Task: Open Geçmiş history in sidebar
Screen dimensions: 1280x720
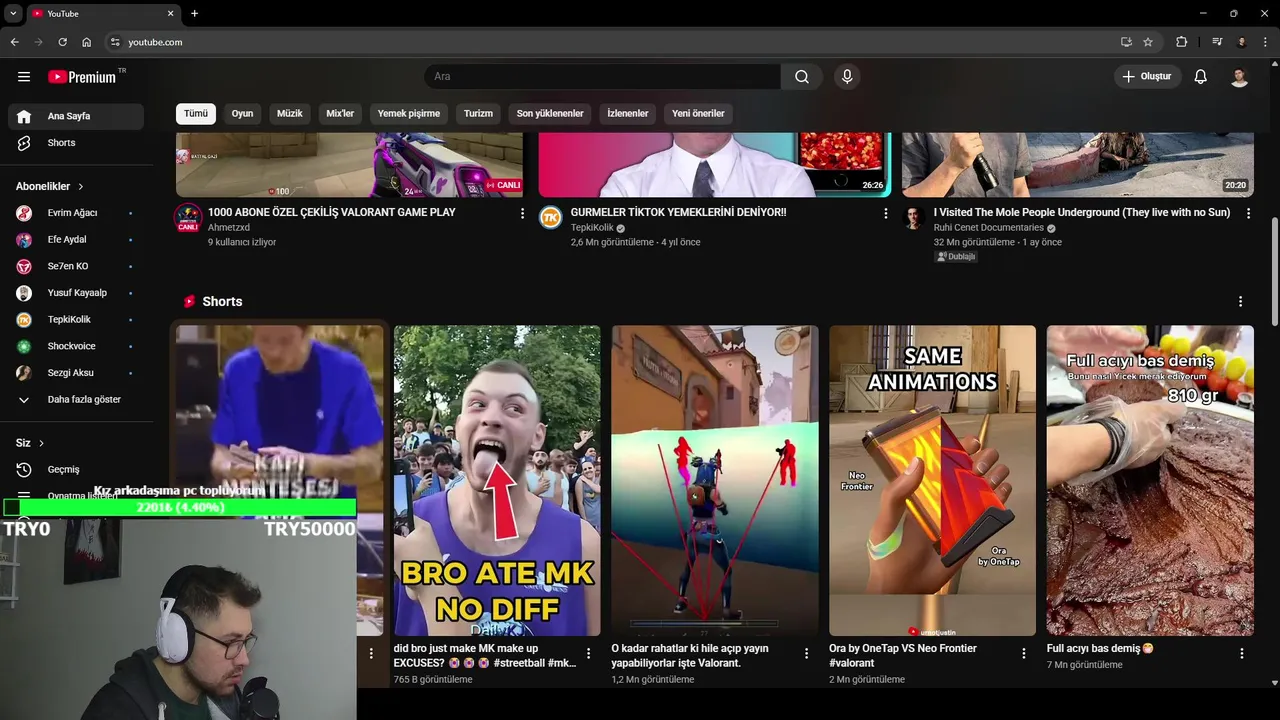Action: (x=76, y=469)
